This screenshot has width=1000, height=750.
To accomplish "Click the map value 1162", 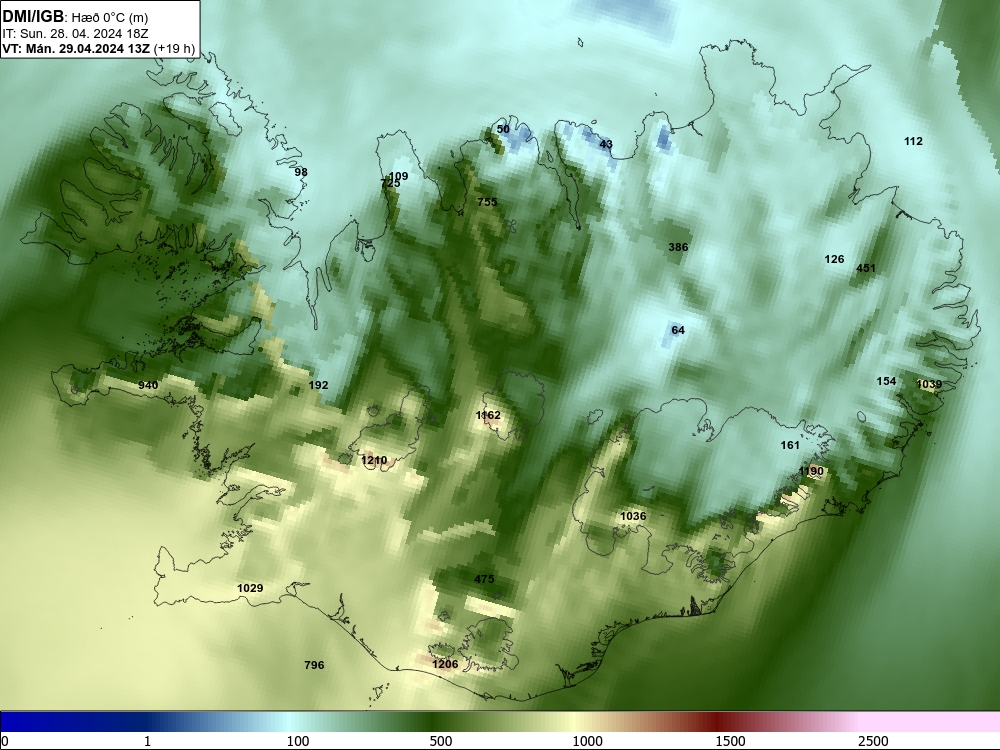I will pos(488,415).
